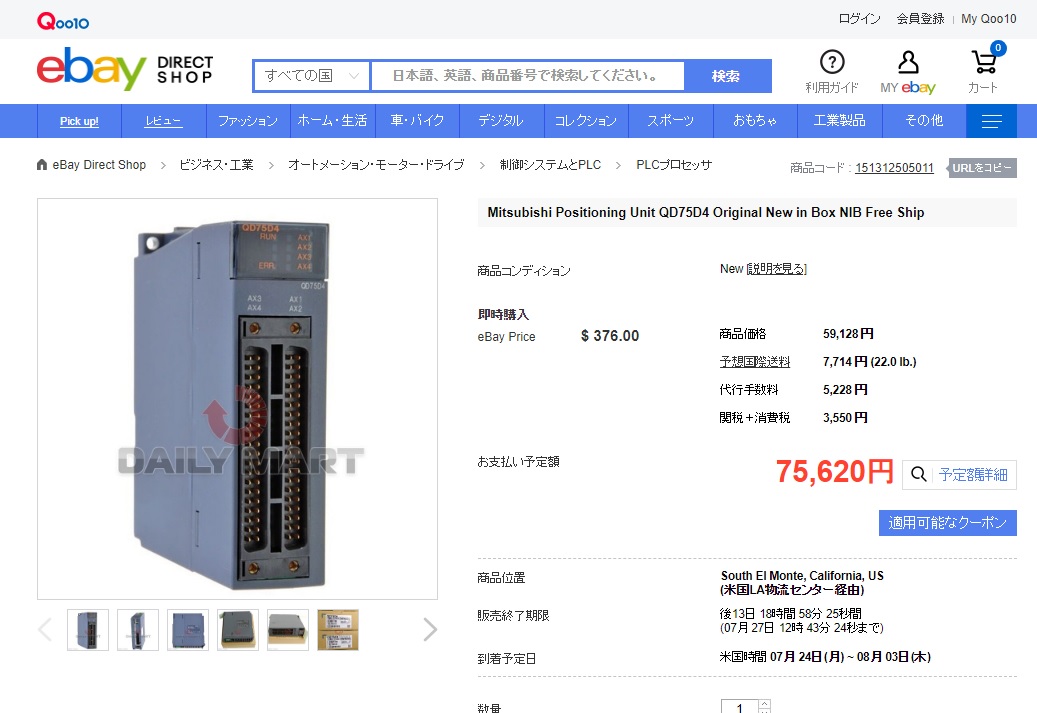Open the スポーツ category

coord(670,120)
